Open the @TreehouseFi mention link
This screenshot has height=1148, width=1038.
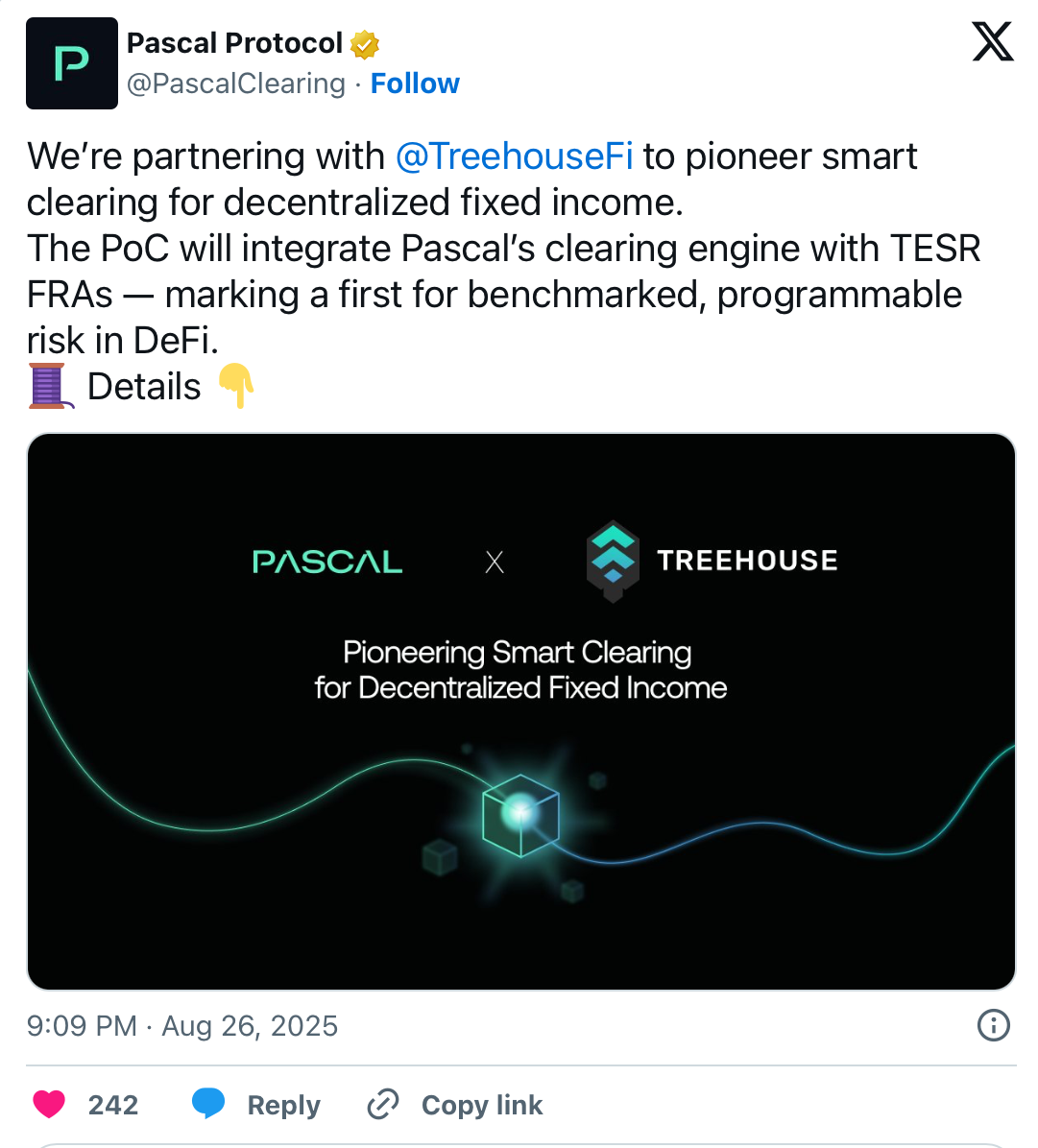515,155
